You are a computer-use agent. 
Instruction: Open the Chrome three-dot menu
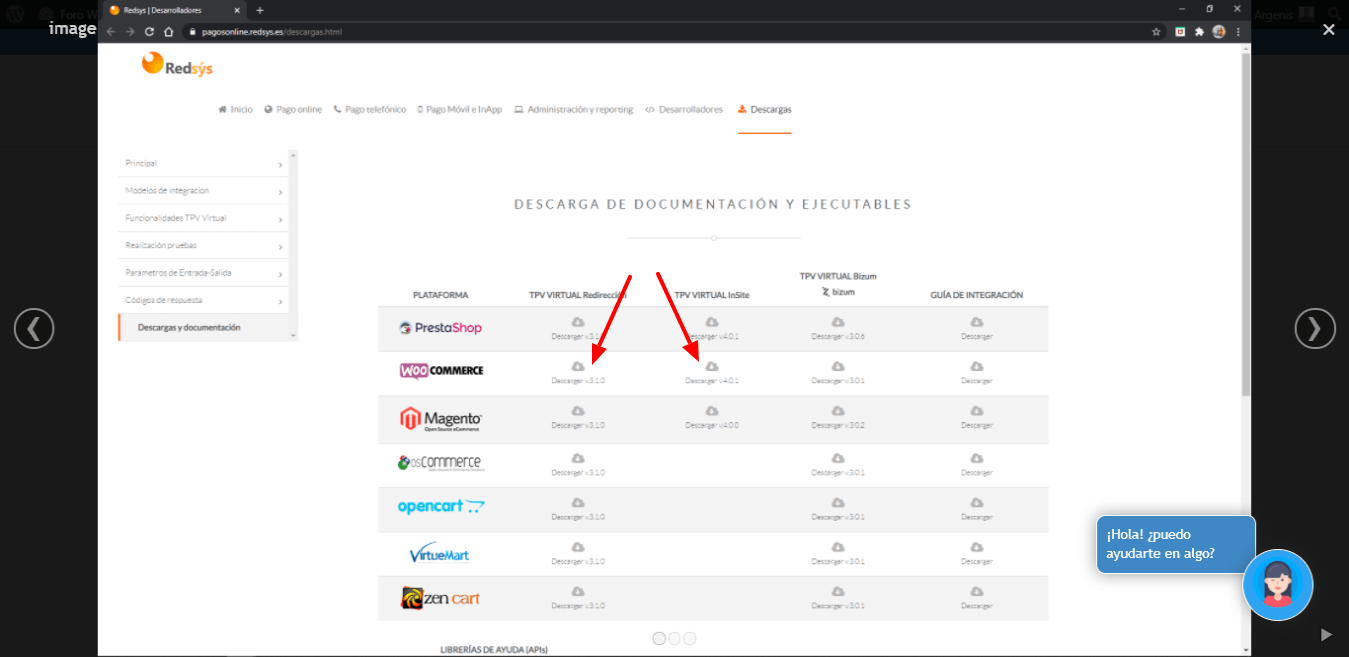click(x=1238, y=31)
